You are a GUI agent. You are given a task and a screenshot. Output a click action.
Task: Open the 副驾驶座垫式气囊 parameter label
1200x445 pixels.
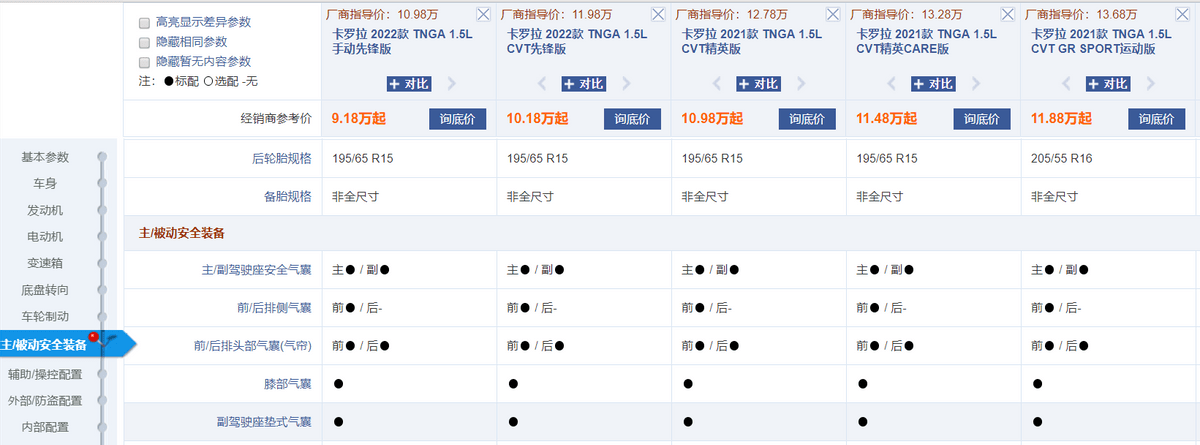(x=265, y=422)
